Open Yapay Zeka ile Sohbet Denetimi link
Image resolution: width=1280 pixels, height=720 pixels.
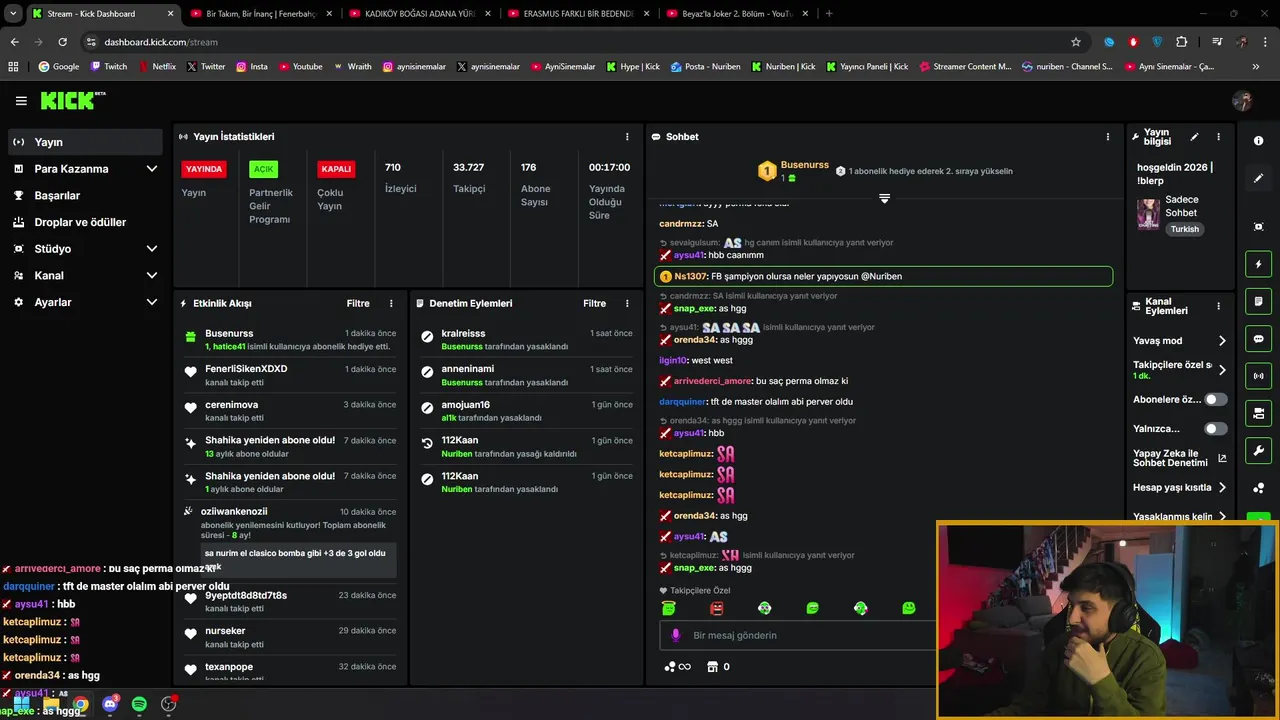[x=1180, y=458]
